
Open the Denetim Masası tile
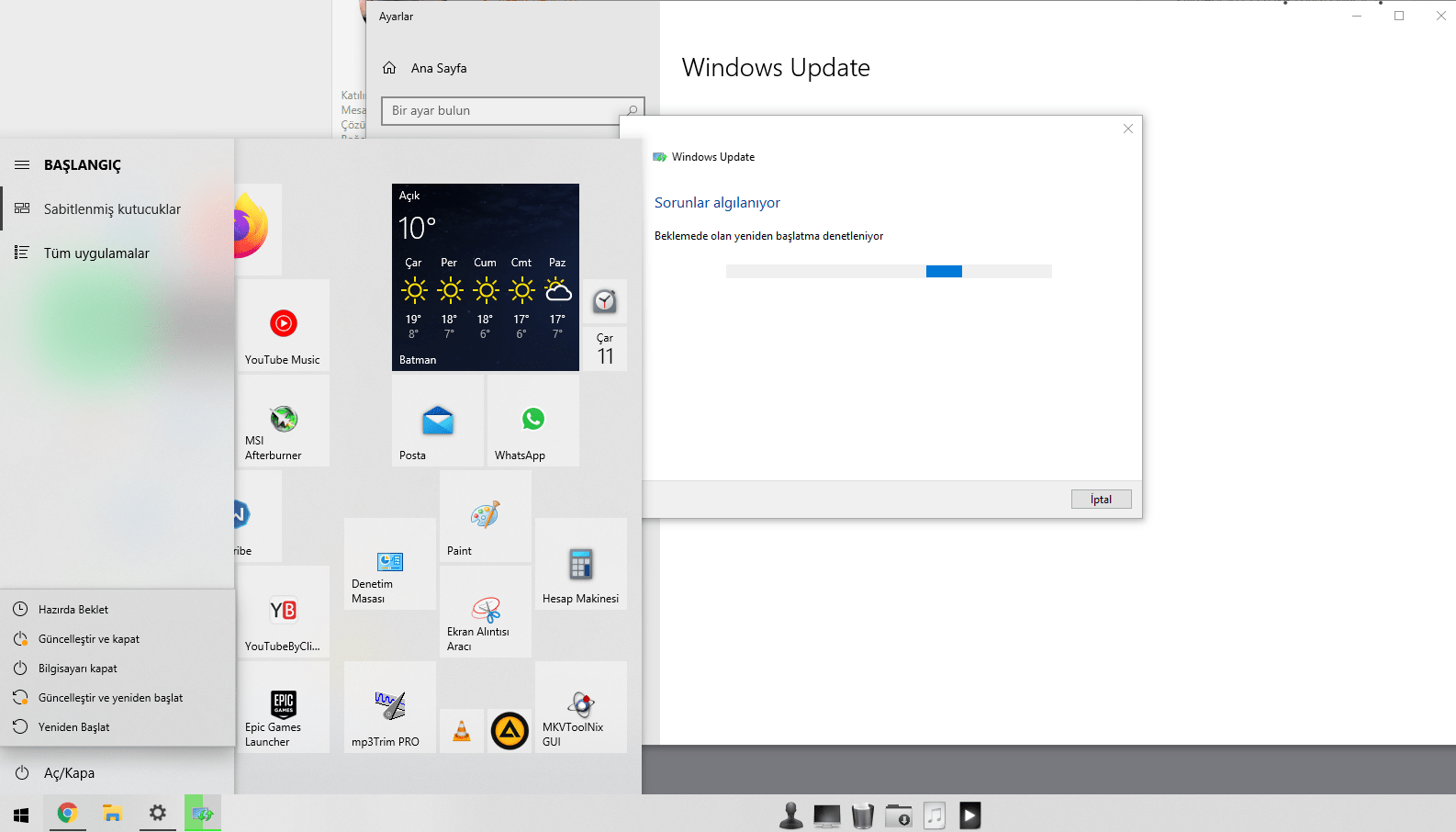(x=390, y=564)
